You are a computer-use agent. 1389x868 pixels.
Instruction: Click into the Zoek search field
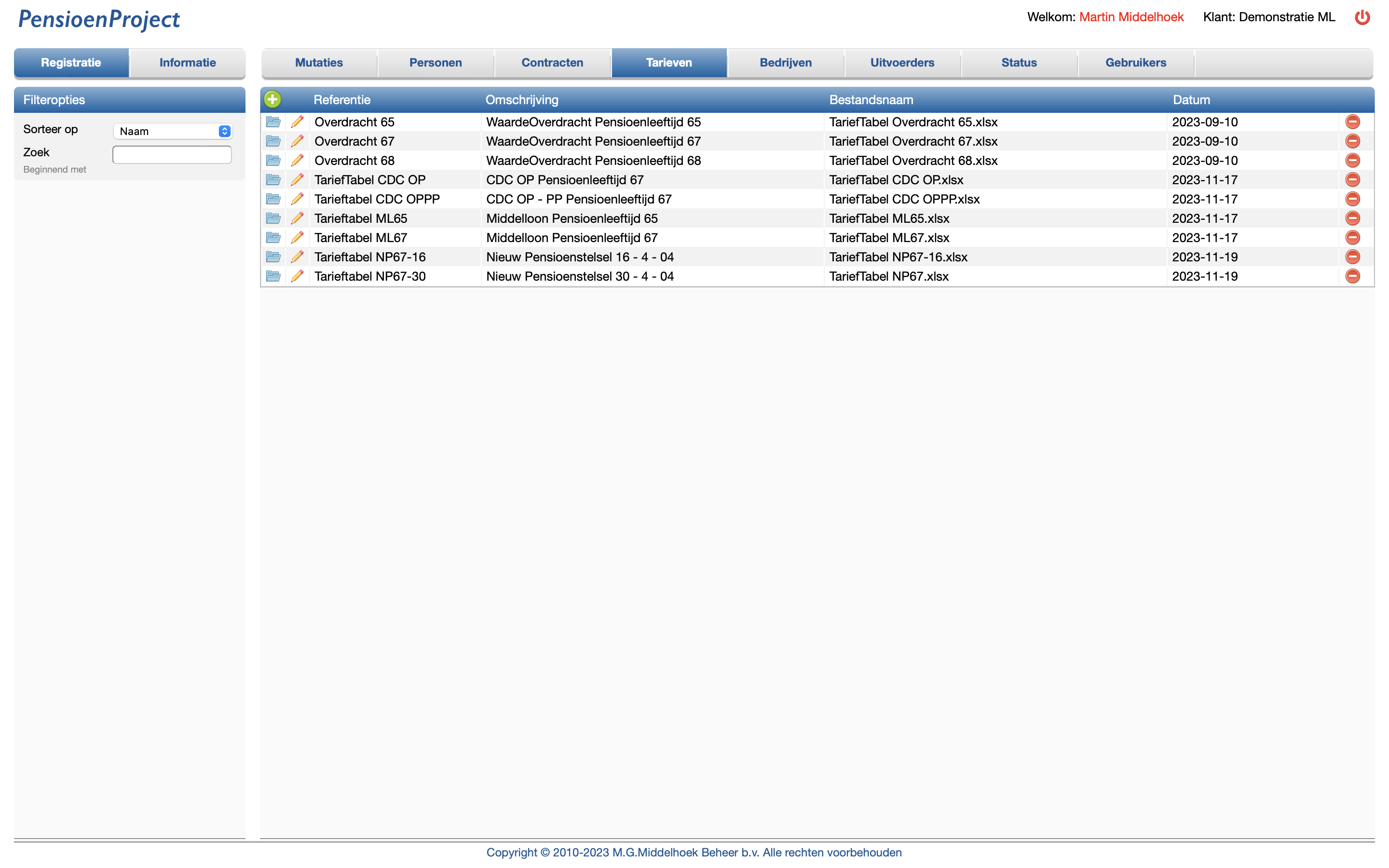tap(172, 154)
